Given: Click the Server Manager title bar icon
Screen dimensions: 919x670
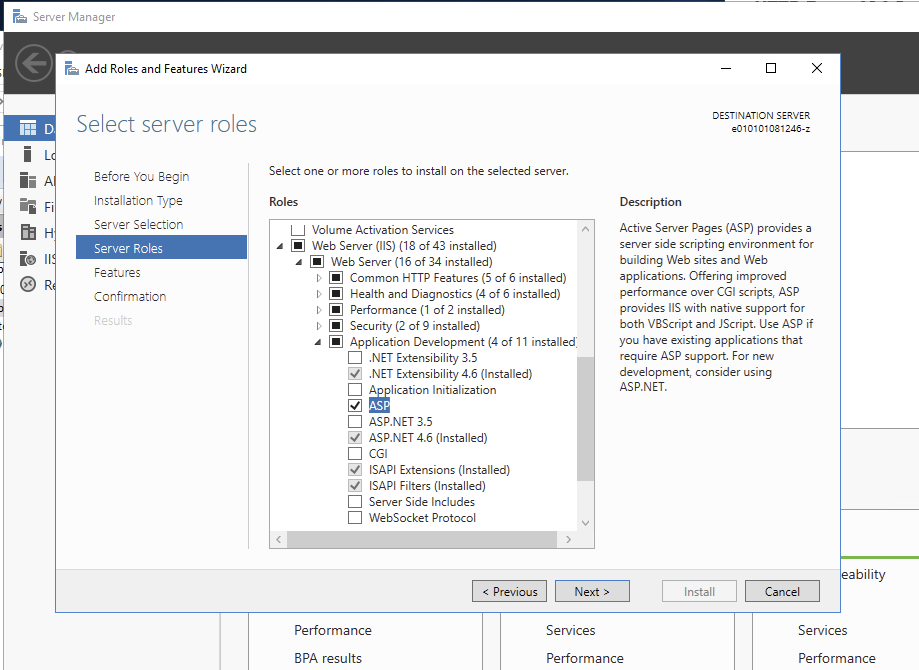Looking at the screenshot, I should 20,16.
